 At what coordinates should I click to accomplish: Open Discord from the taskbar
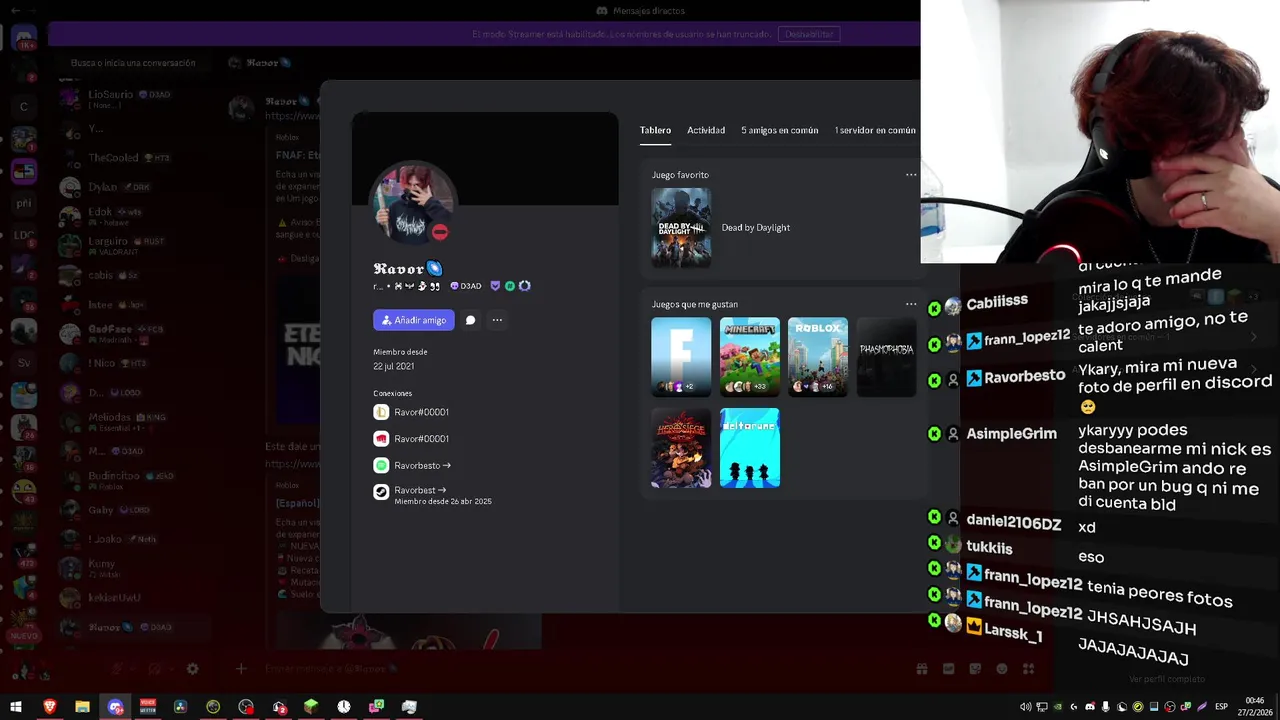click(x=115, y=707)
